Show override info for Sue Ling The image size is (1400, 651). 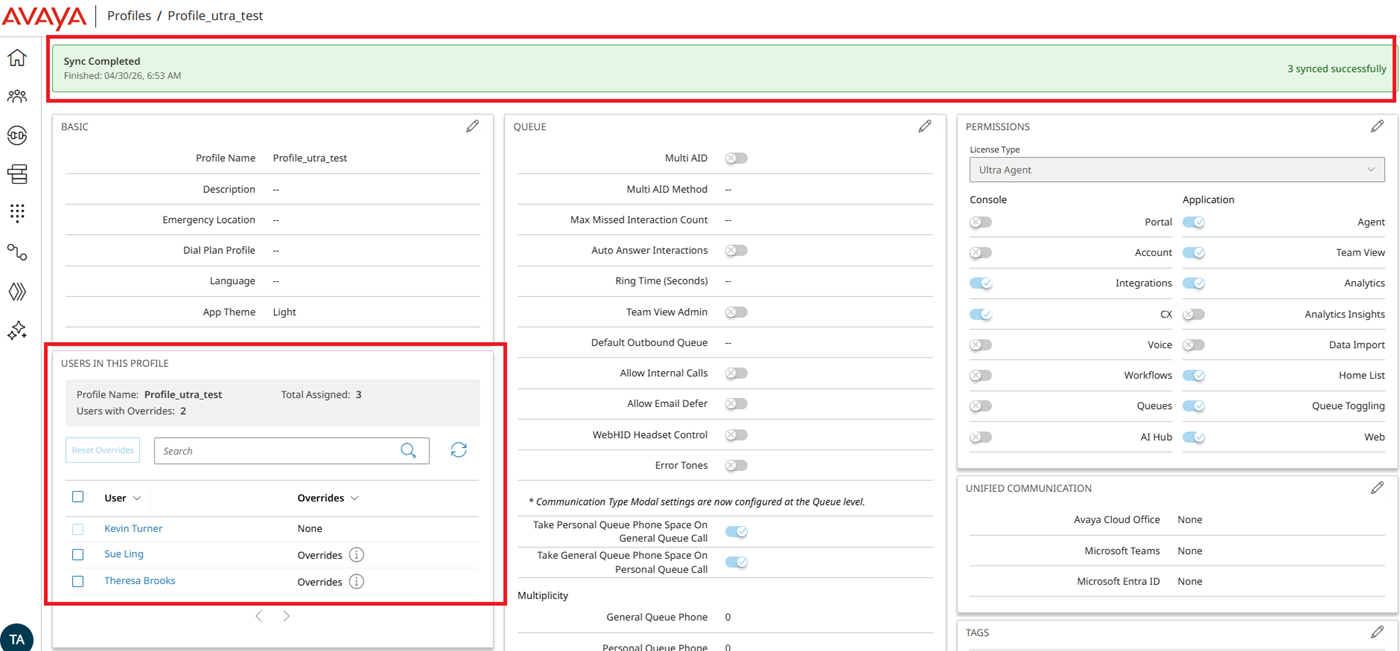[356, 555]
